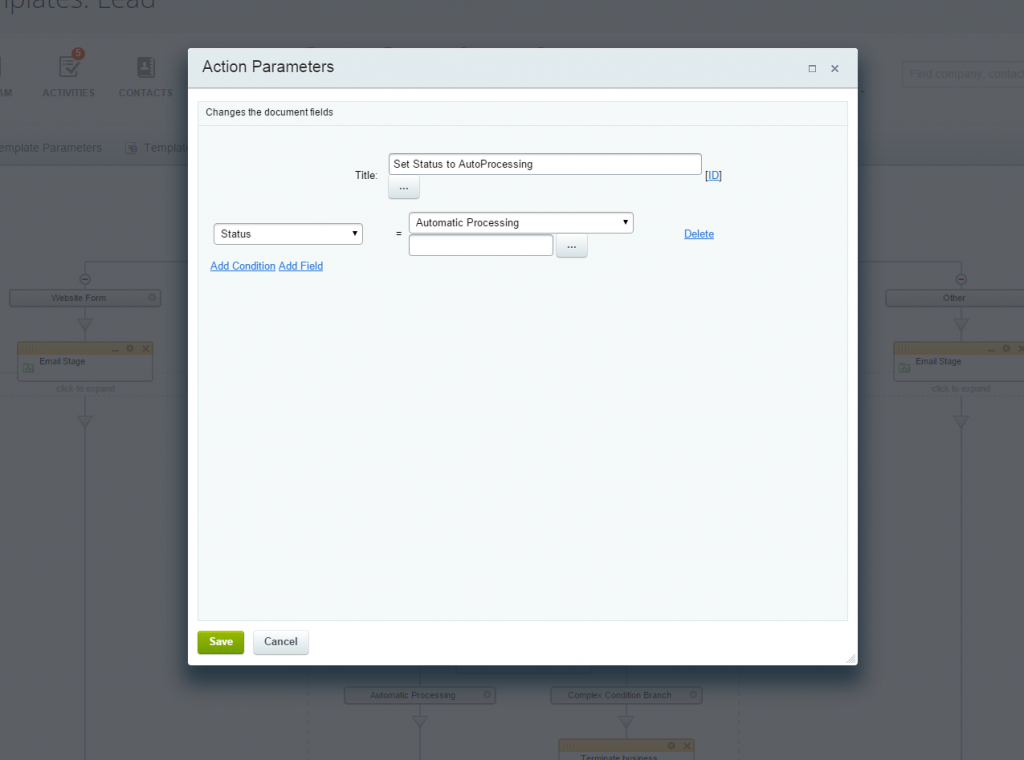Open gear settings of right Email Stage

[x=1006, y=349]
